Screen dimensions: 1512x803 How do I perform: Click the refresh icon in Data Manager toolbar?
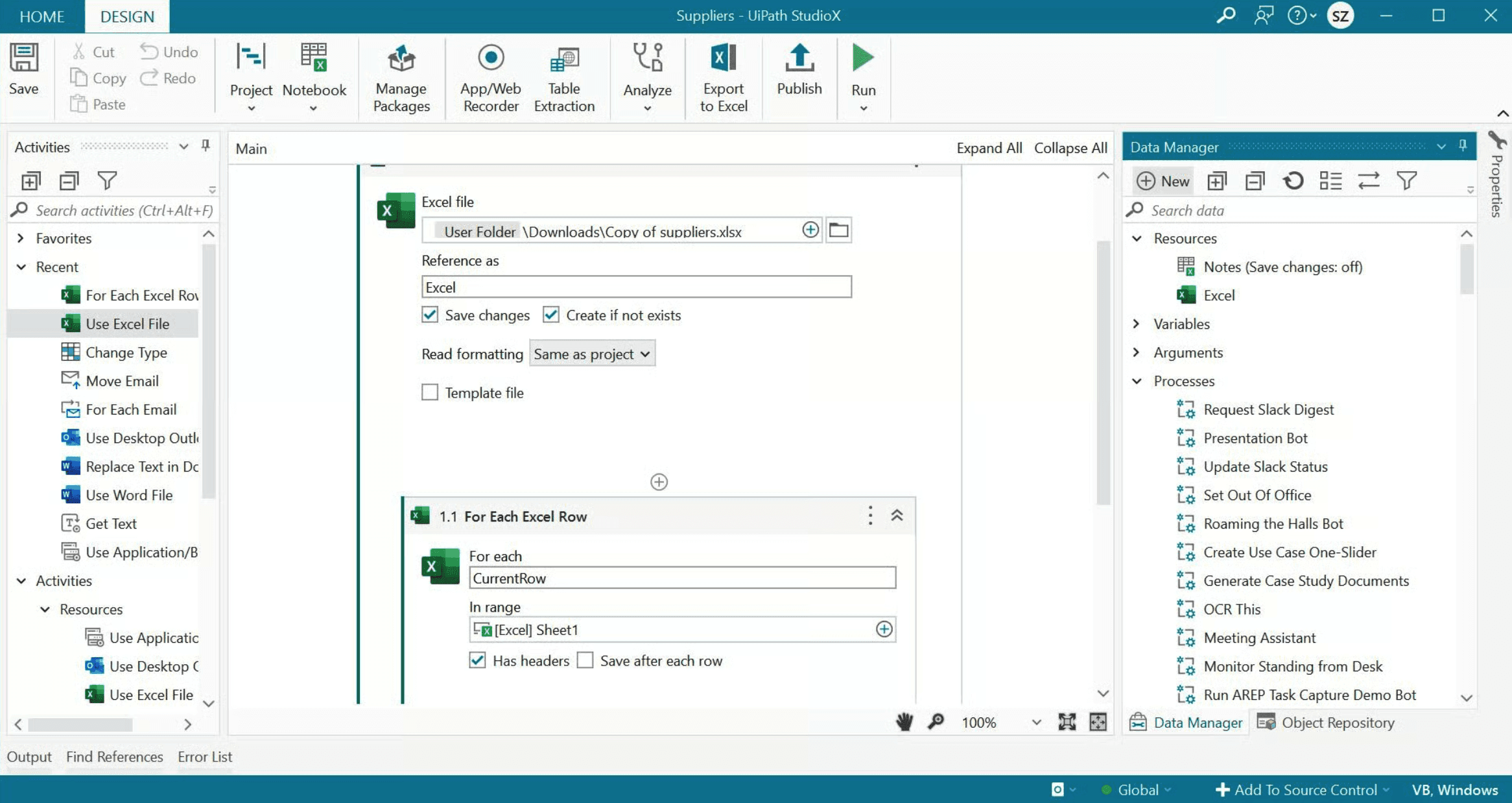pos(1293,180)
